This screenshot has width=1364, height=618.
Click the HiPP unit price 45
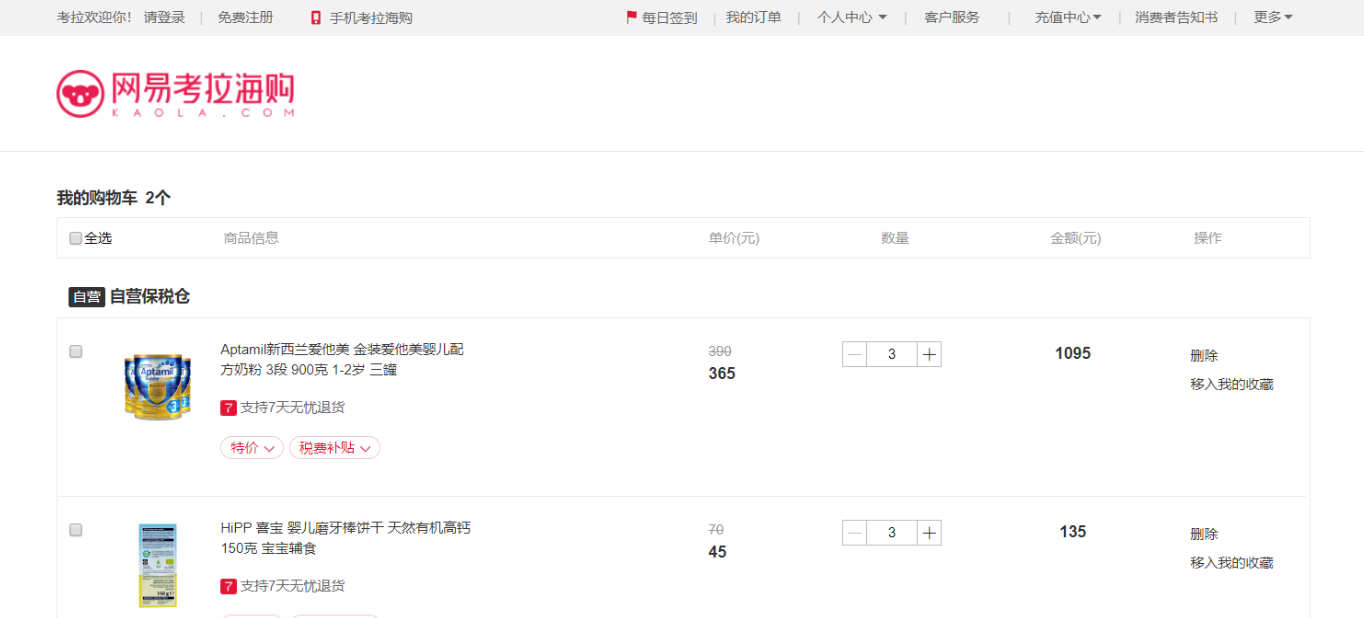pos(717,552)
